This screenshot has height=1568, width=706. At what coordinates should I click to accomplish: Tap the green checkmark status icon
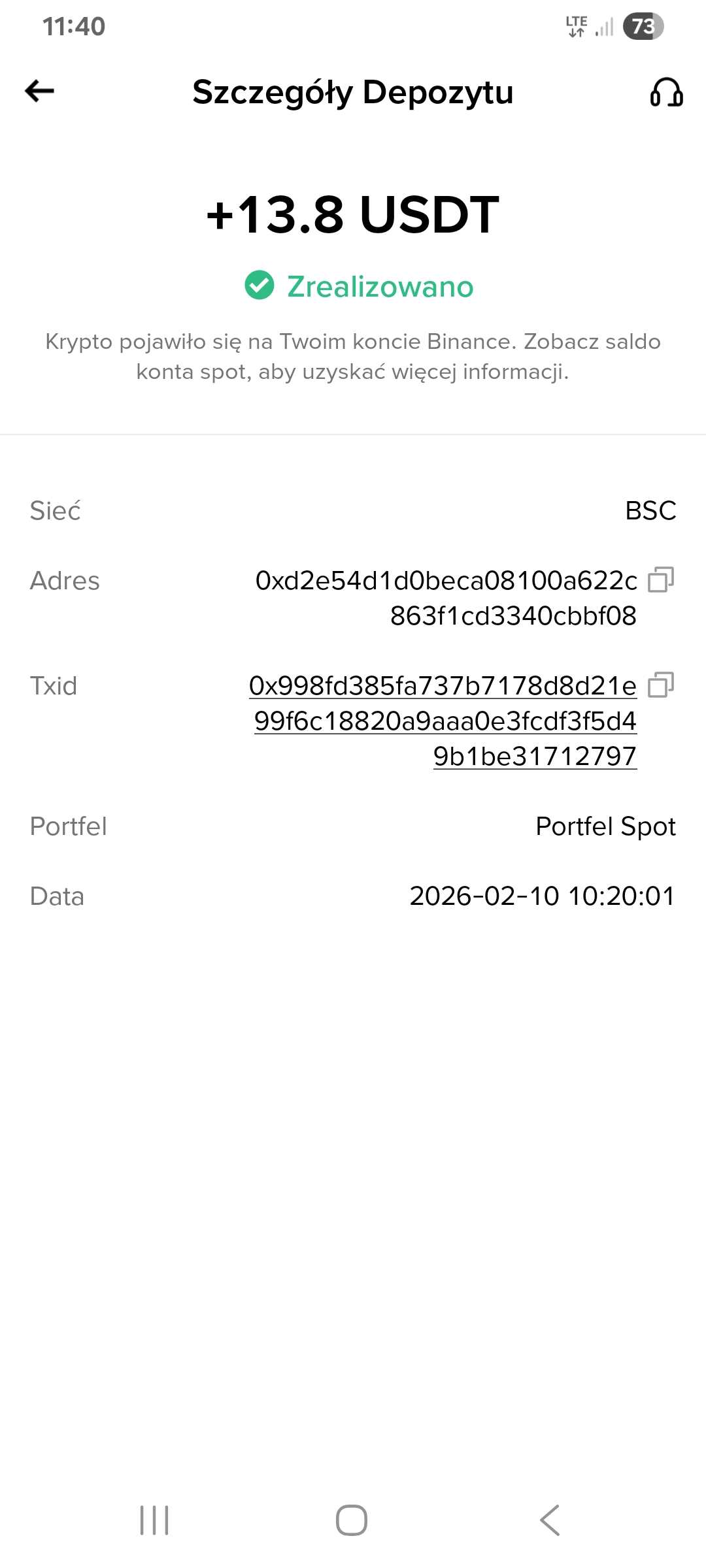[x=260, y=286]
